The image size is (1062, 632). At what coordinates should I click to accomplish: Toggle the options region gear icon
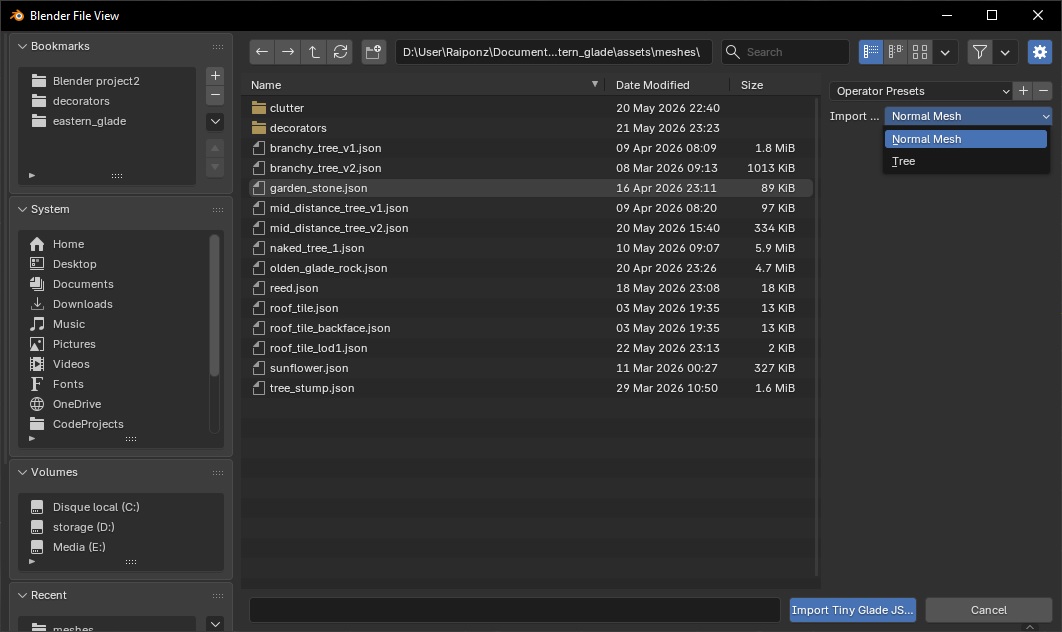(x=1040, y=52)
